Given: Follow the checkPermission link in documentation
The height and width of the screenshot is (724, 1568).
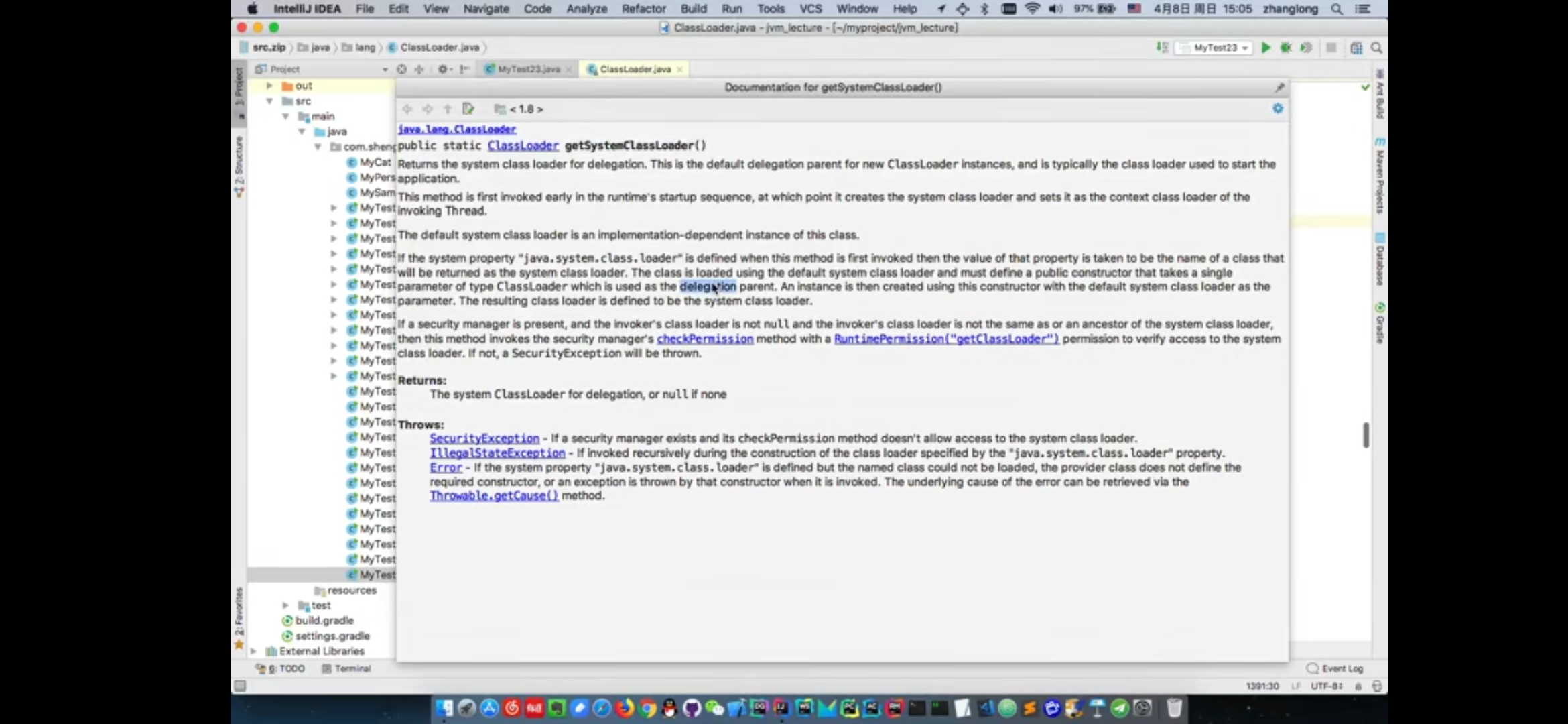Looking at the screenshot, I should click(705, 339).
